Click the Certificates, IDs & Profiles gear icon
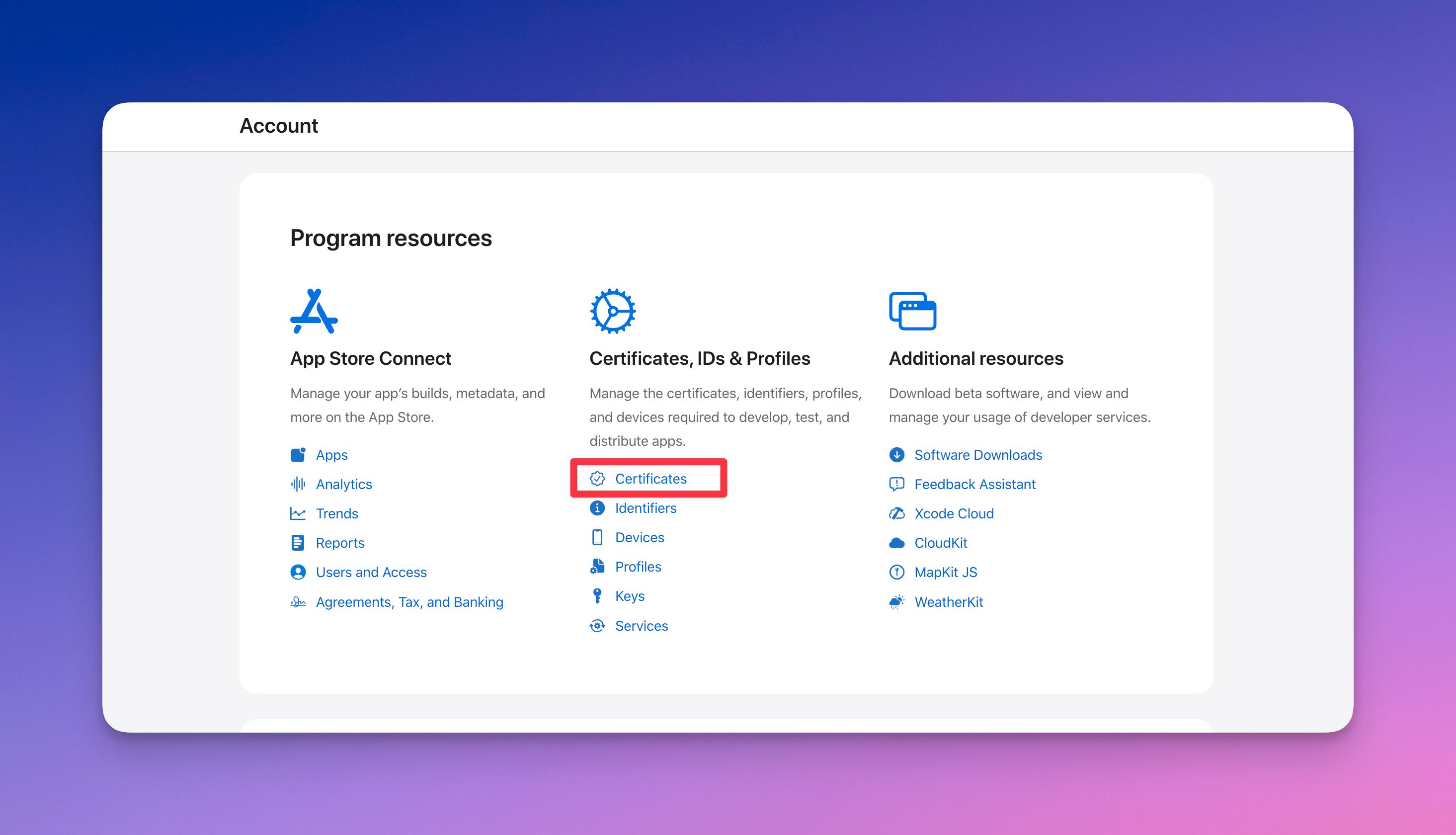1456x835 pixels. (612, 310)
